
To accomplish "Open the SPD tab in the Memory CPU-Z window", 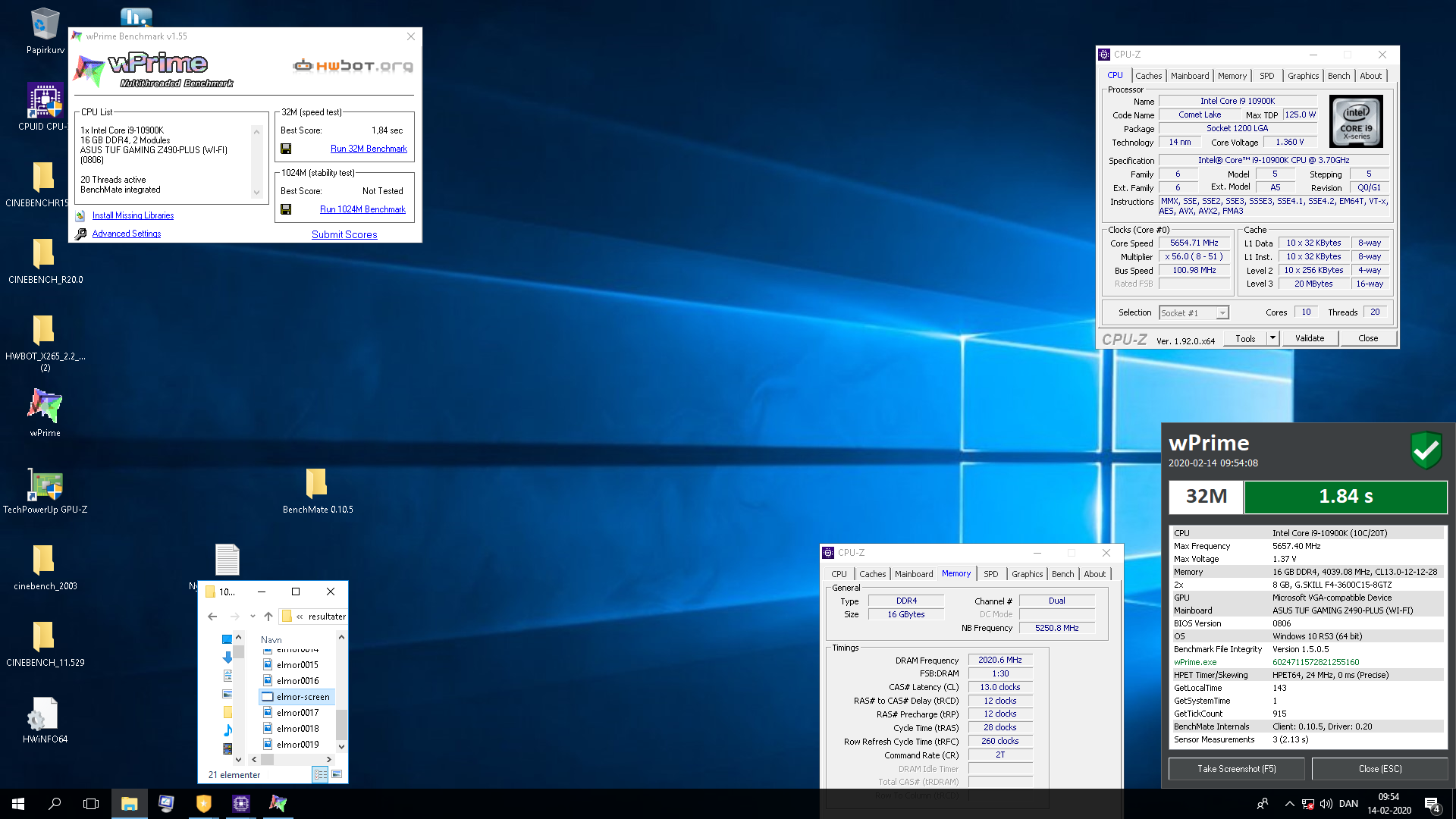I will pyautogui.click(x=990, y=574).
